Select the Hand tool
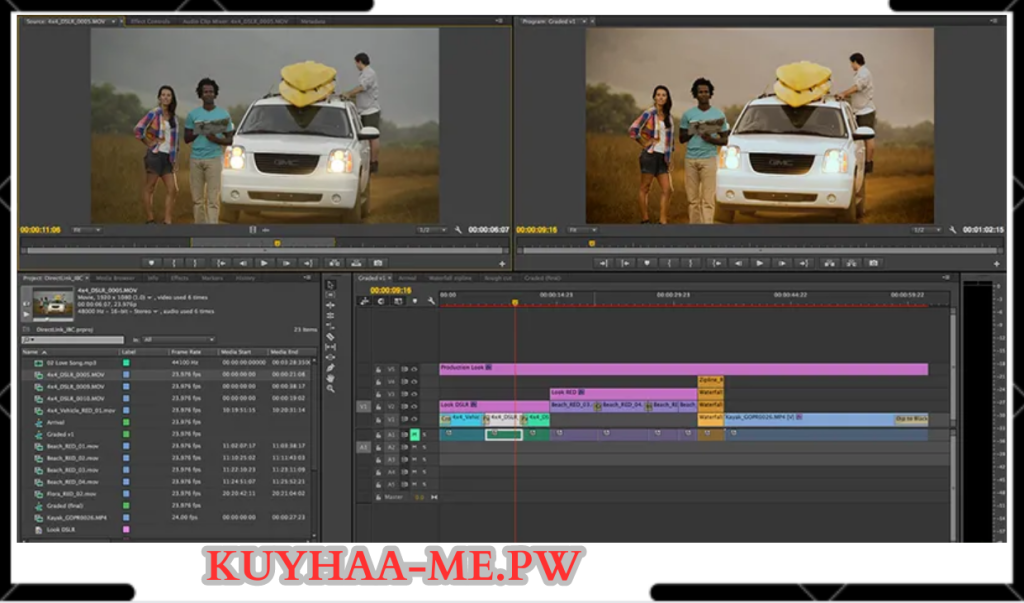Image resolution: width=1024 pixels, height=603 pixels. click(x=330, y=378)
